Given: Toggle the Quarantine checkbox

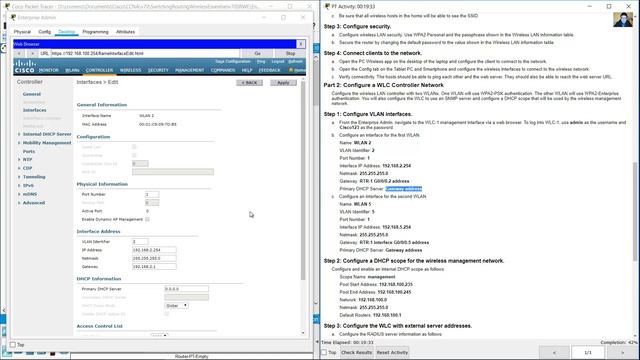Looking at the screenshot, I should (134, 155).
